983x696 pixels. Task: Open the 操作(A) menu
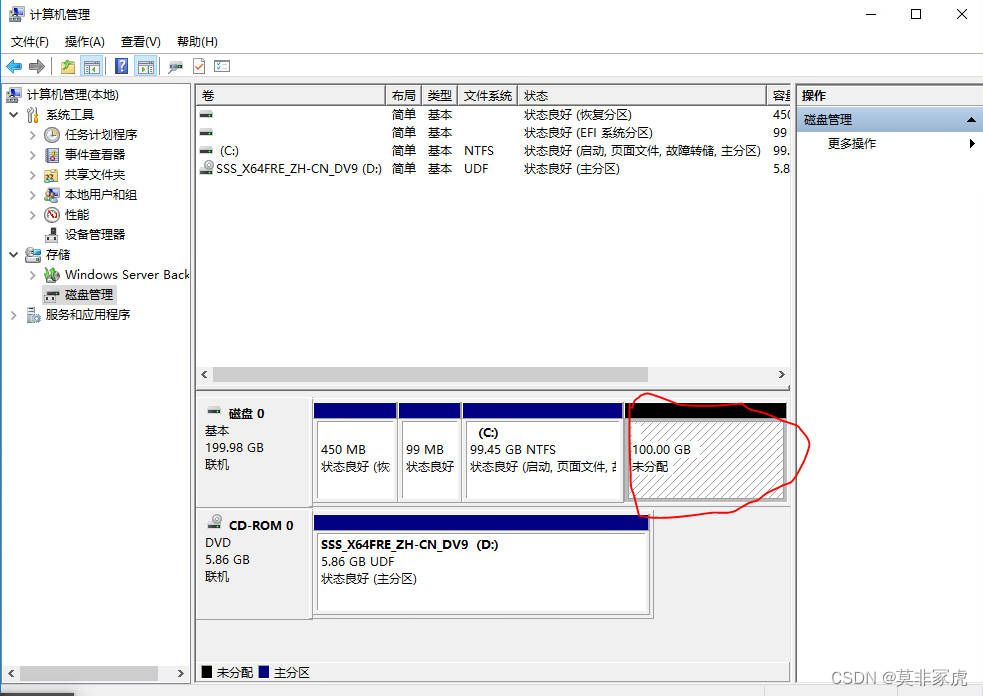[85, 41]
